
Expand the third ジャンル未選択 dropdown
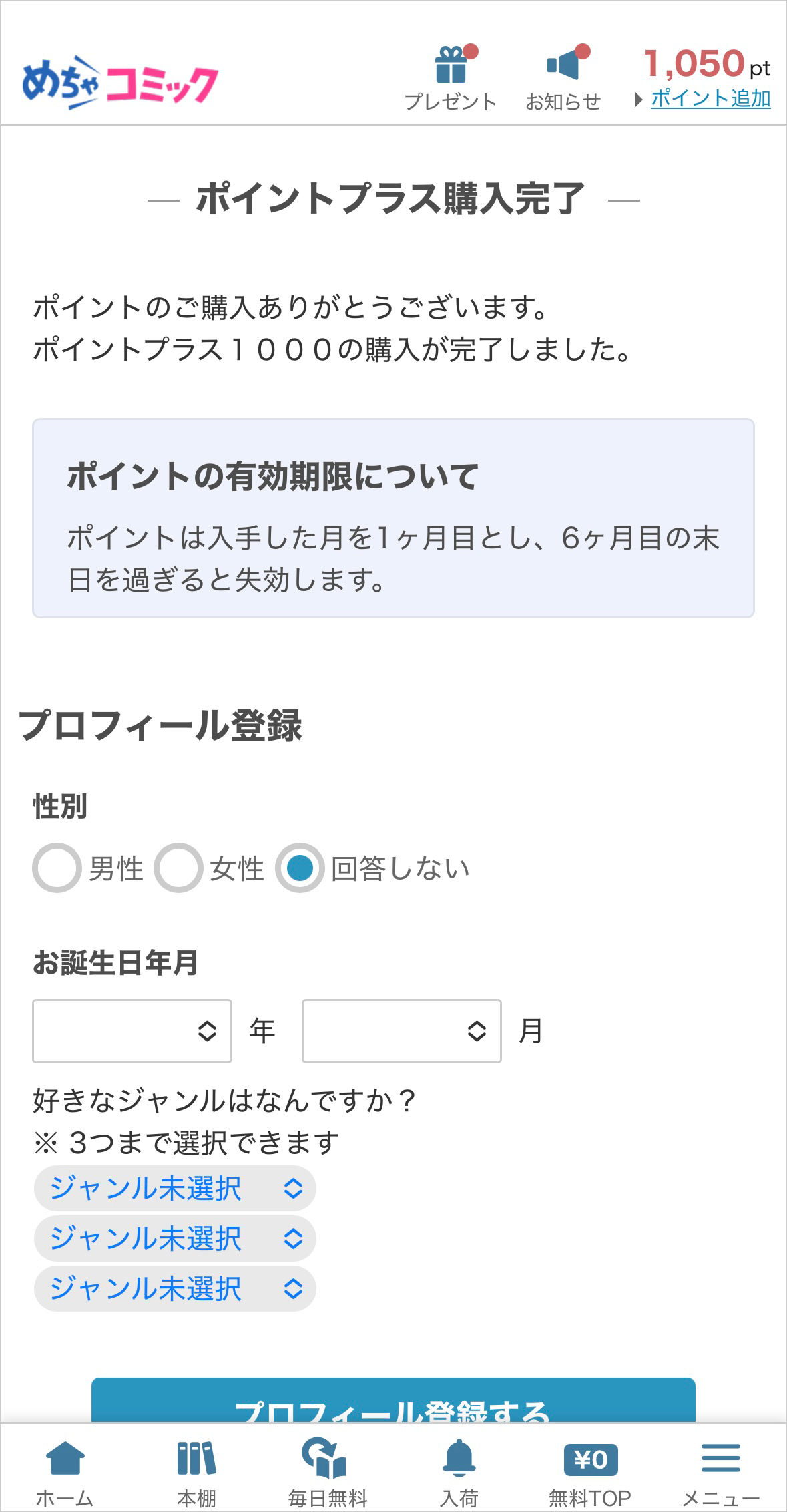(175, 1289)
